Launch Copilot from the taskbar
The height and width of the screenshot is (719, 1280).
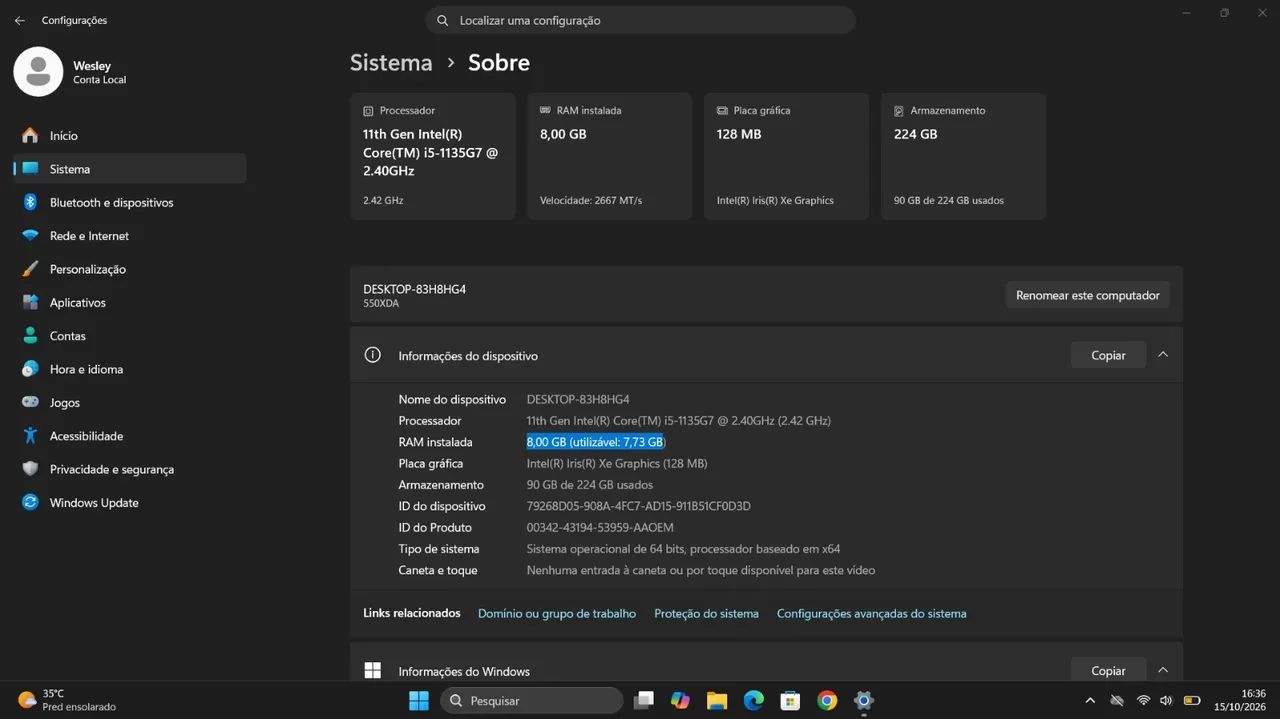[681, 700]
